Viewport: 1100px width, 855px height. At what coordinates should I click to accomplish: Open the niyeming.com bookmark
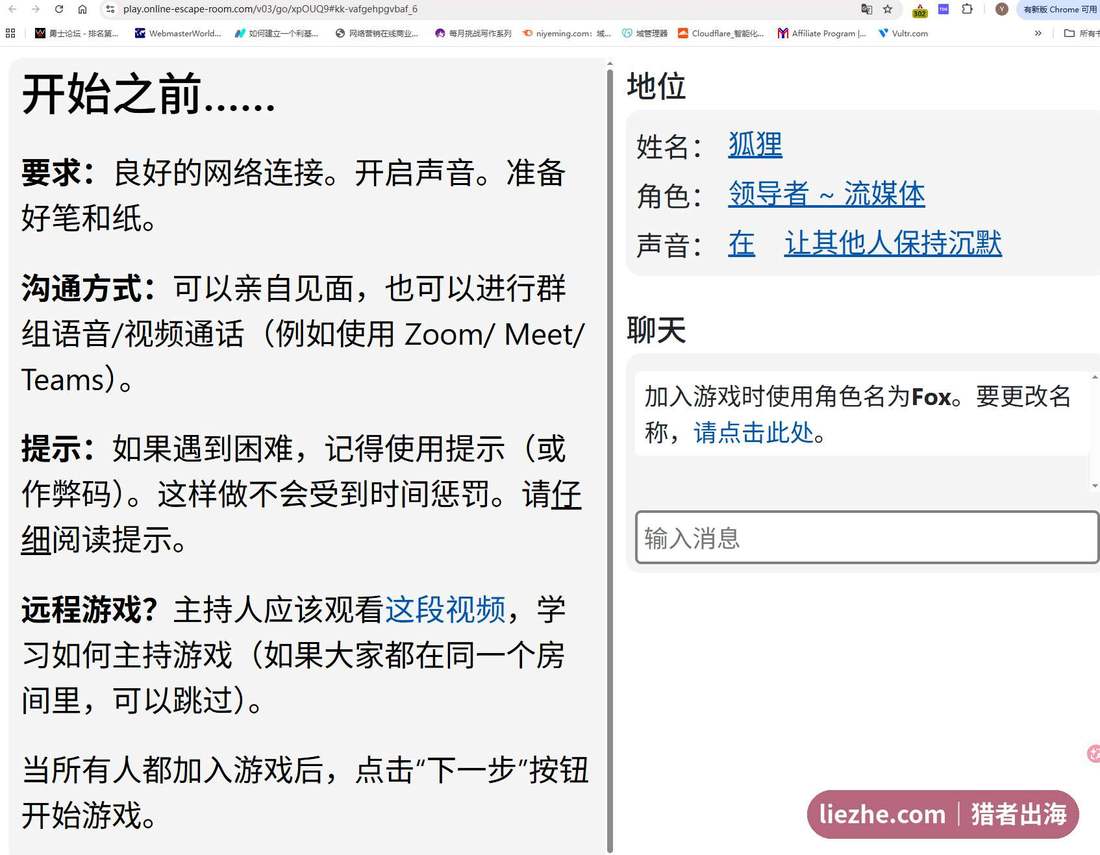(567, 33)
